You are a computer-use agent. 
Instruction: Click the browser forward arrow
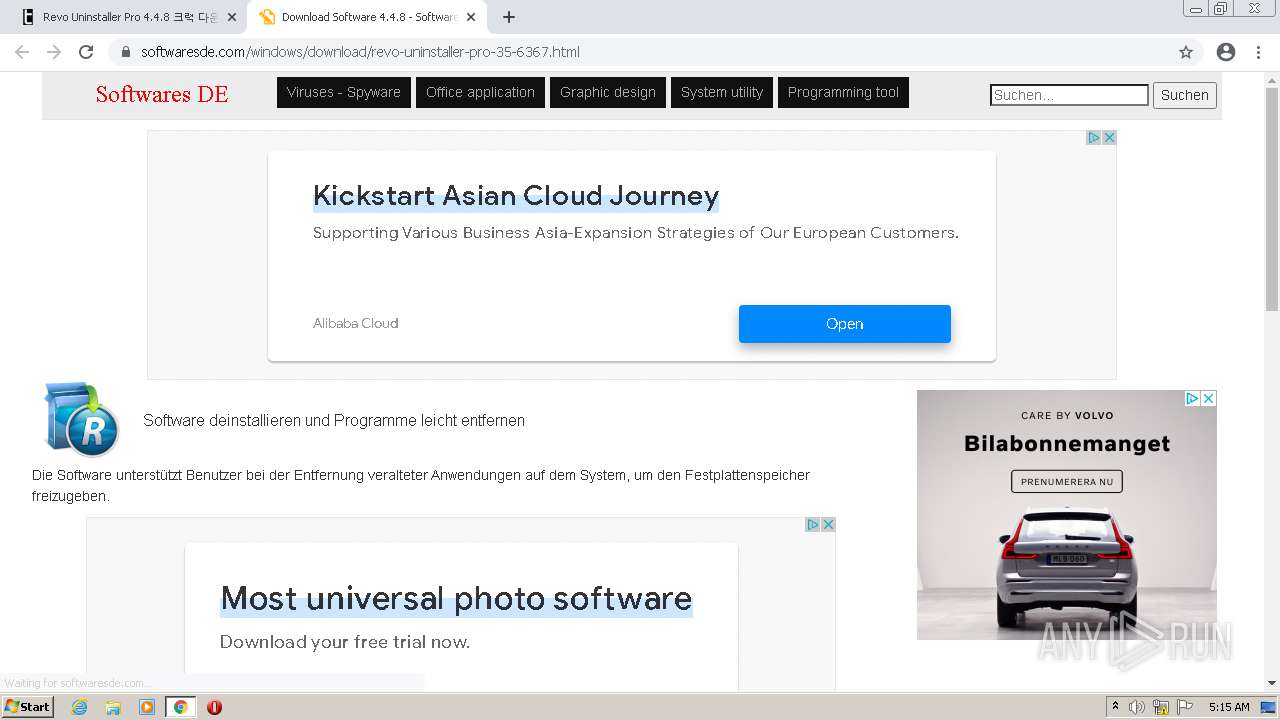[54, 52]
